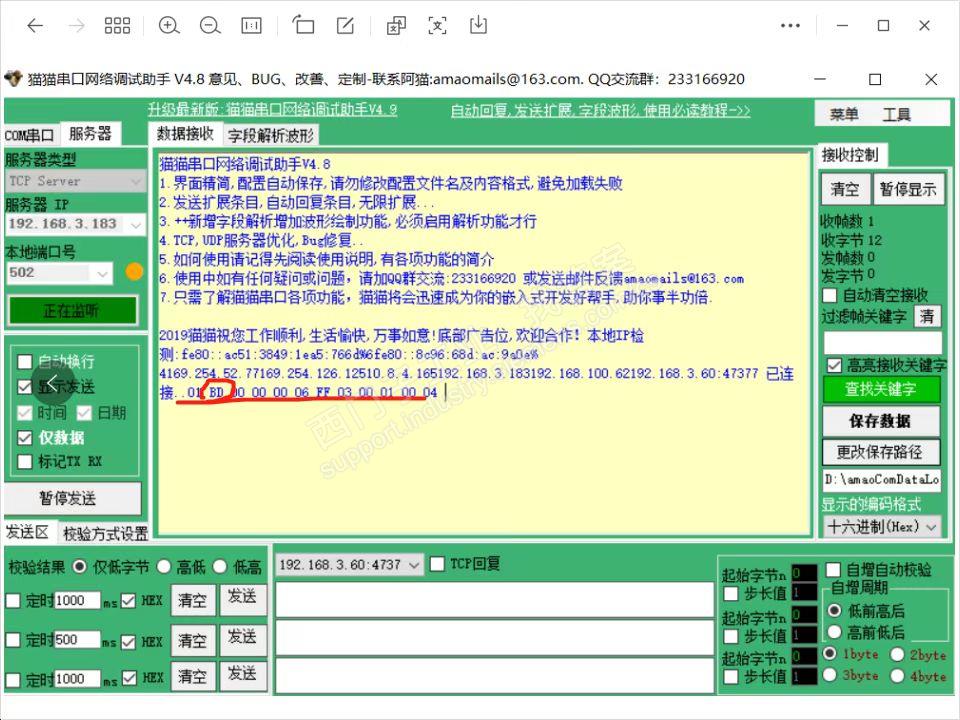Open the 菜单 menu

[x=844, y=114]
